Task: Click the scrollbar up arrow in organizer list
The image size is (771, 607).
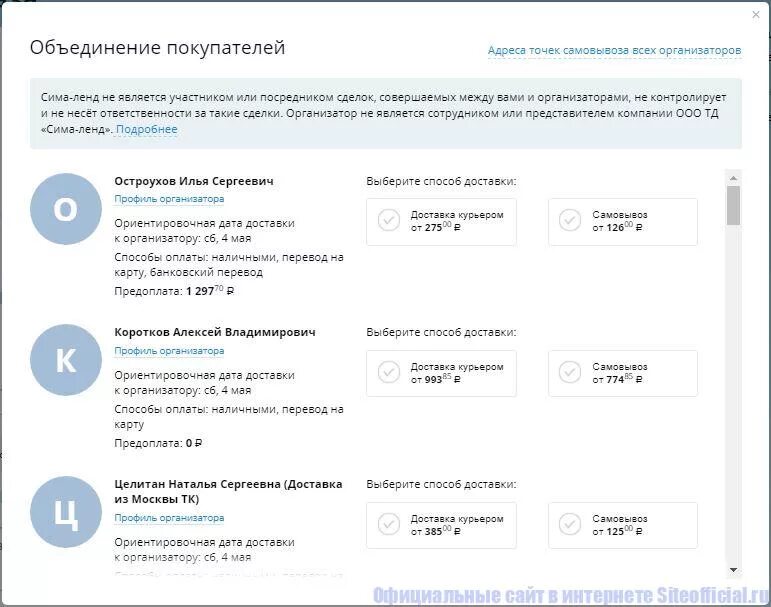Action: (733, 178)
